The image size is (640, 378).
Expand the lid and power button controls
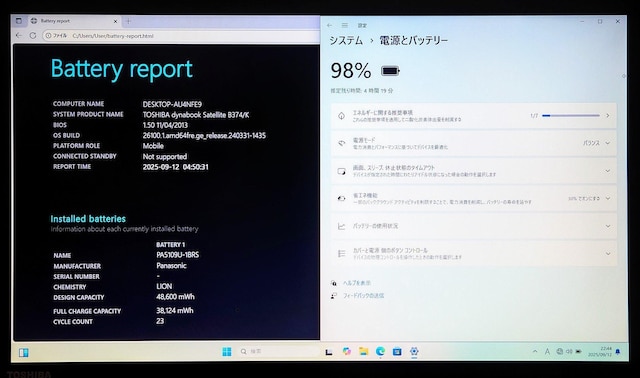click(x=608, y=253)
